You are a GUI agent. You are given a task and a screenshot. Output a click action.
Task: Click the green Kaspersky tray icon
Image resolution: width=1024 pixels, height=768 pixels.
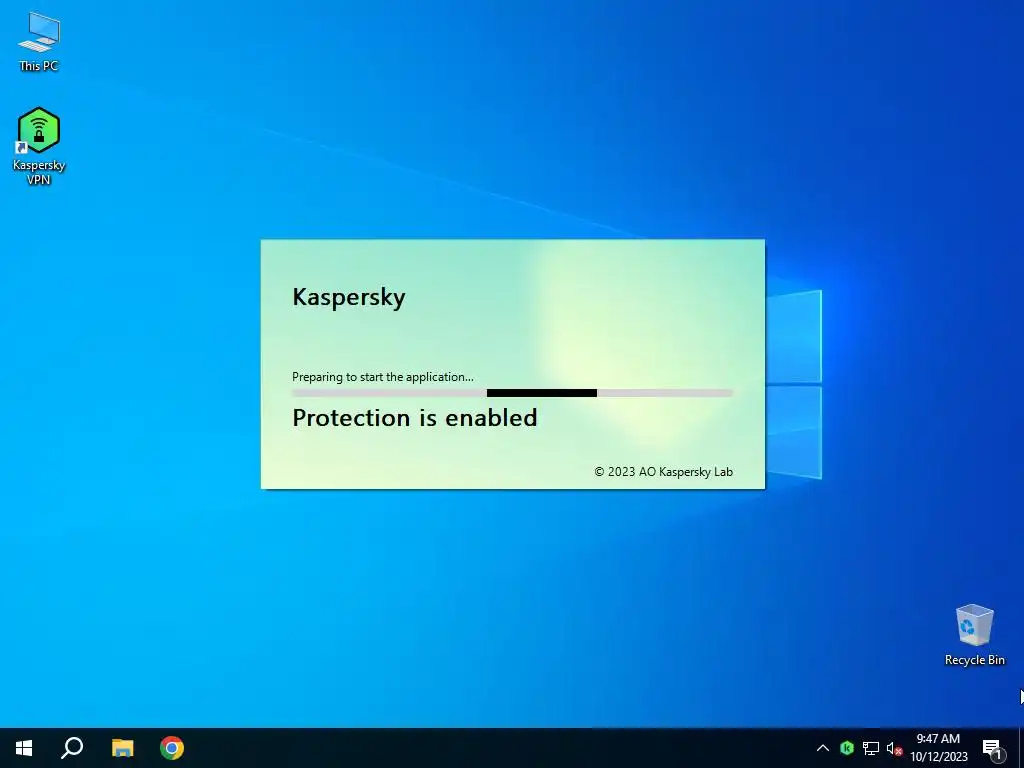(847, 748)
